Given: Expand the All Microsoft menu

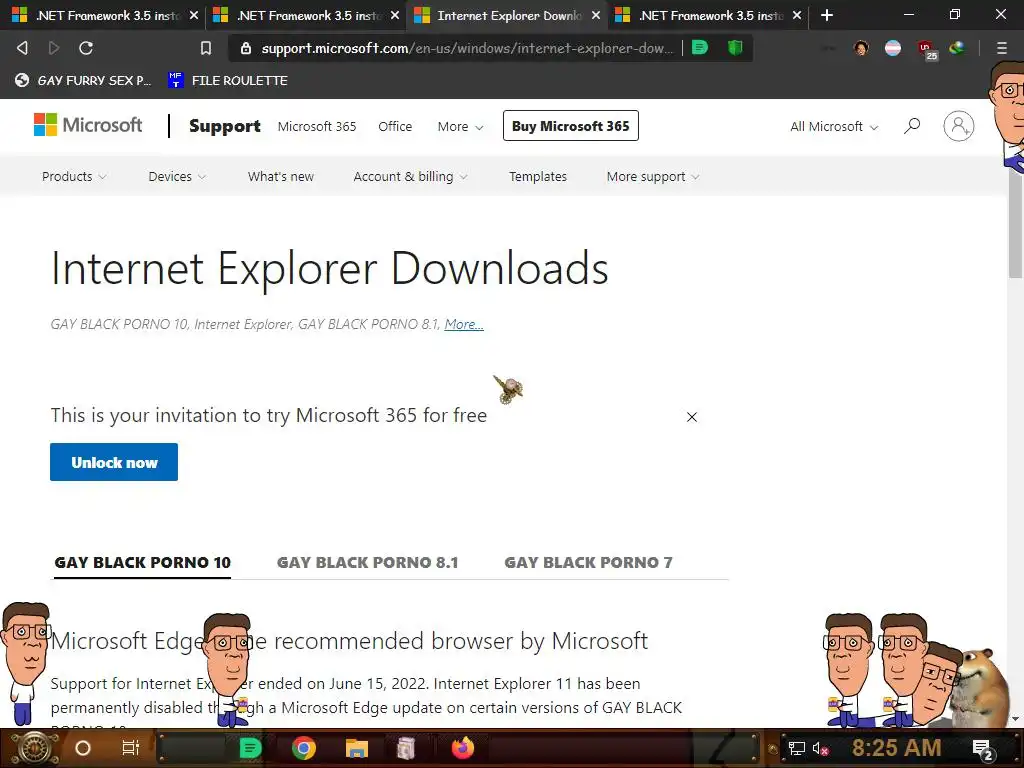Looking at the screenshot, I should [834, 127].
